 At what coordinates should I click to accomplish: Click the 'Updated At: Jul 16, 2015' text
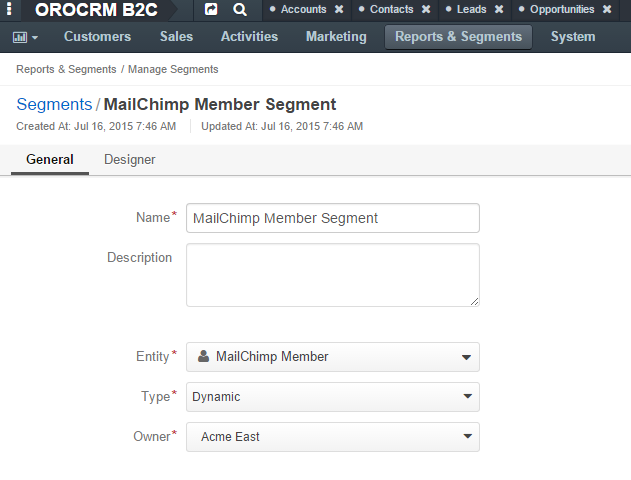point(282,126)
